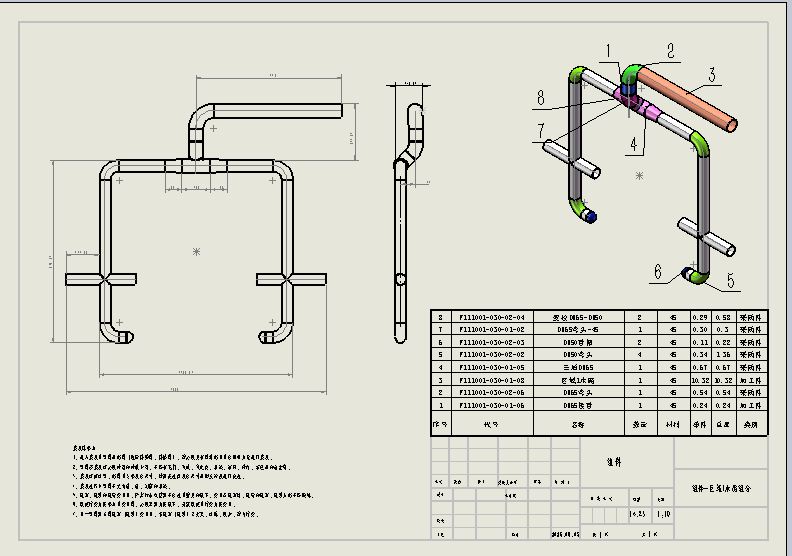The height and width of the screenshot is (556, 792).
Task: Select part code F111001-030-01-05 in the parts table
Action: (x=491, y=367)
